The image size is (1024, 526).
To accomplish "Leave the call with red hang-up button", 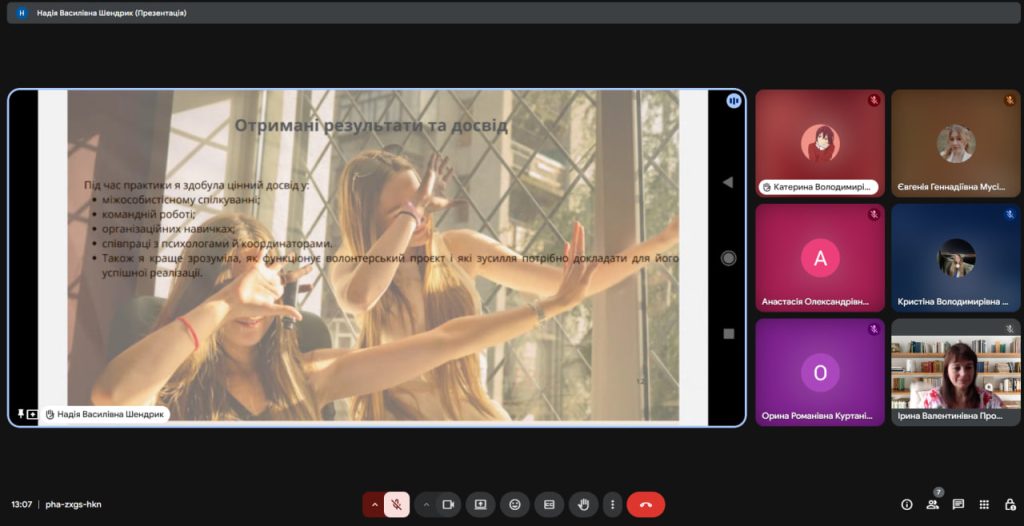I will click(x=645, y=505).
